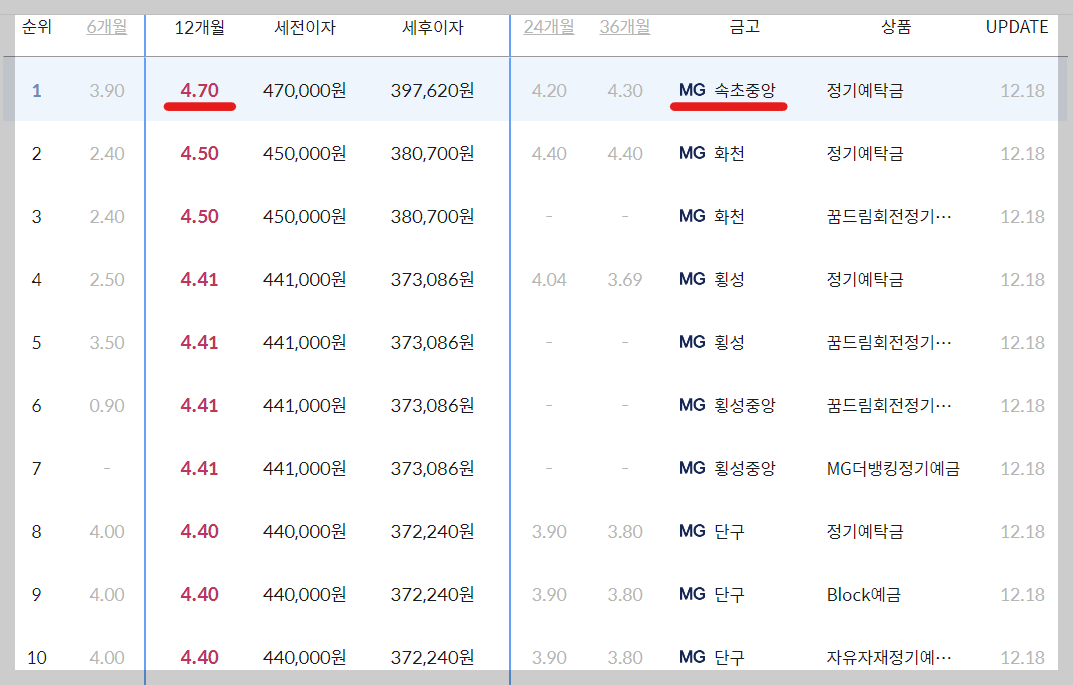
Task: Select the Block예금 product at rank 9
Action: 861,595
